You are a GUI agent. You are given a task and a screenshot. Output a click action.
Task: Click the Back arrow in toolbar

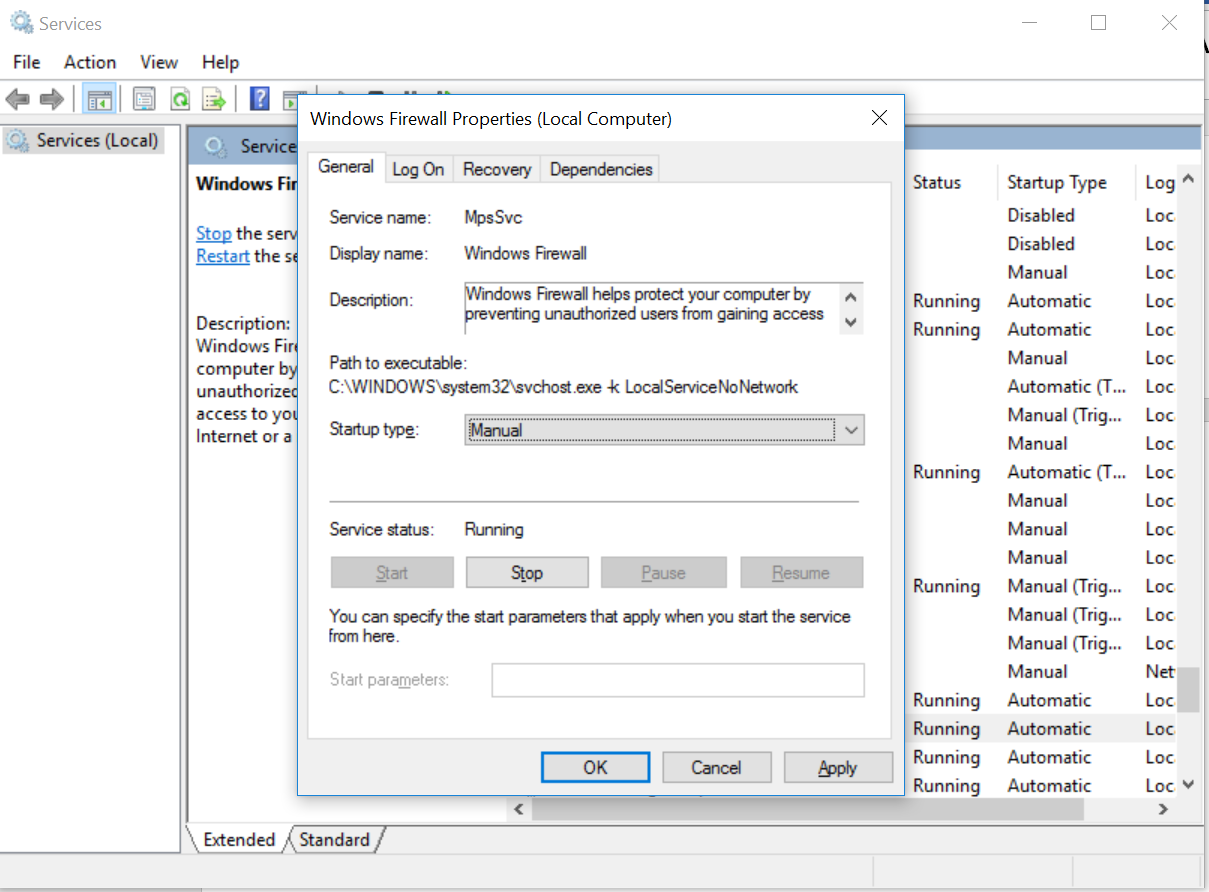pyautogui.click(x=17, y=99)
